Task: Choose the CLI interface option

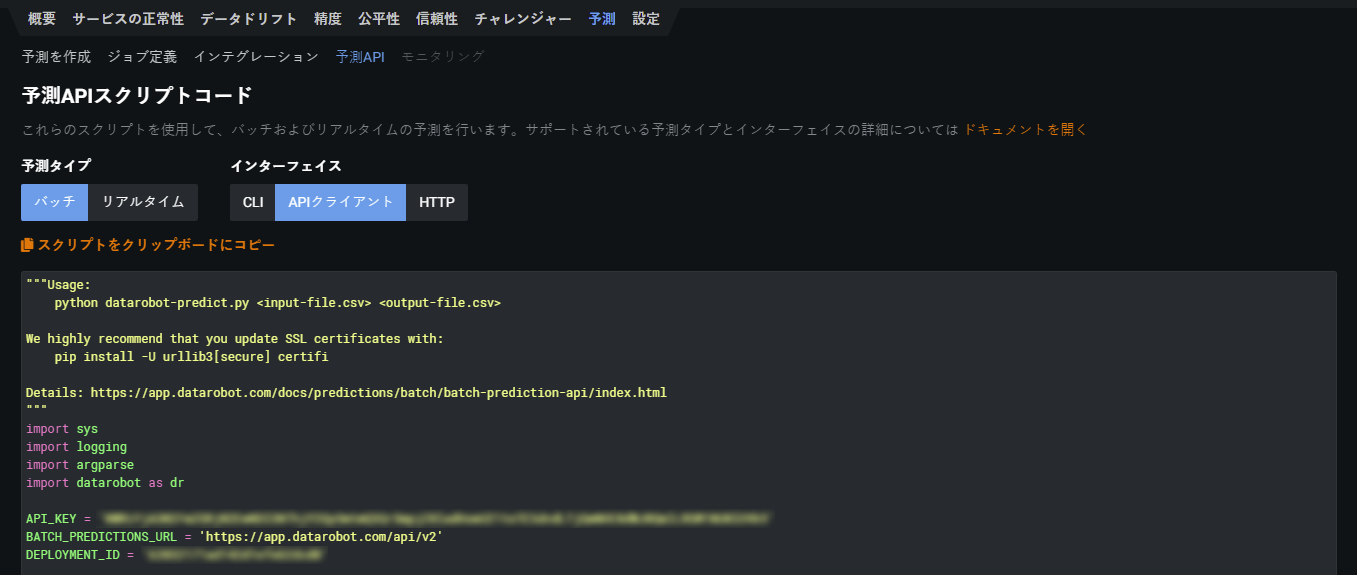Action: tap(253, 202)
